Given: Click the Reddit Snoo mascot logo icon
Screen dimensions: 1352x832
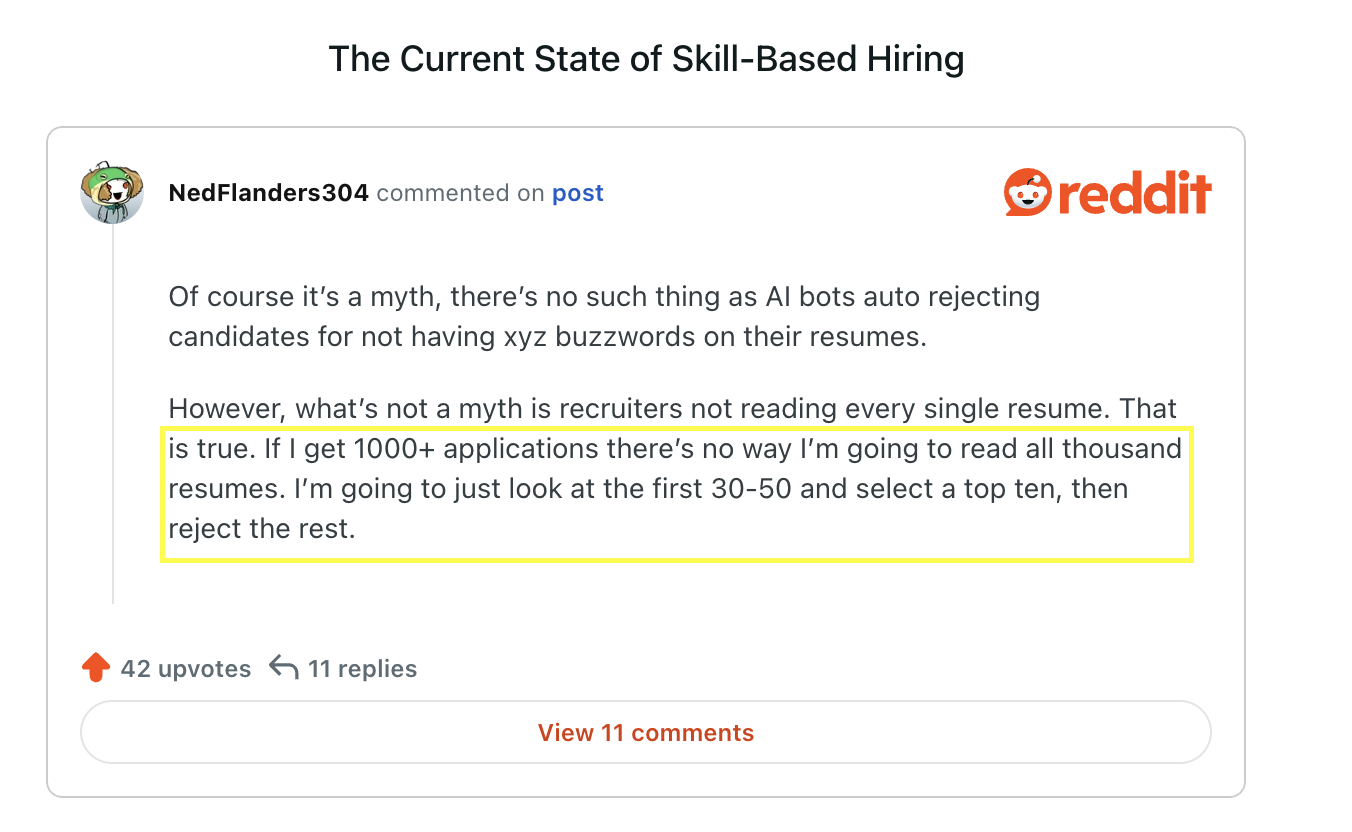Looking at the screenshot, I should tap(1027, 193).
